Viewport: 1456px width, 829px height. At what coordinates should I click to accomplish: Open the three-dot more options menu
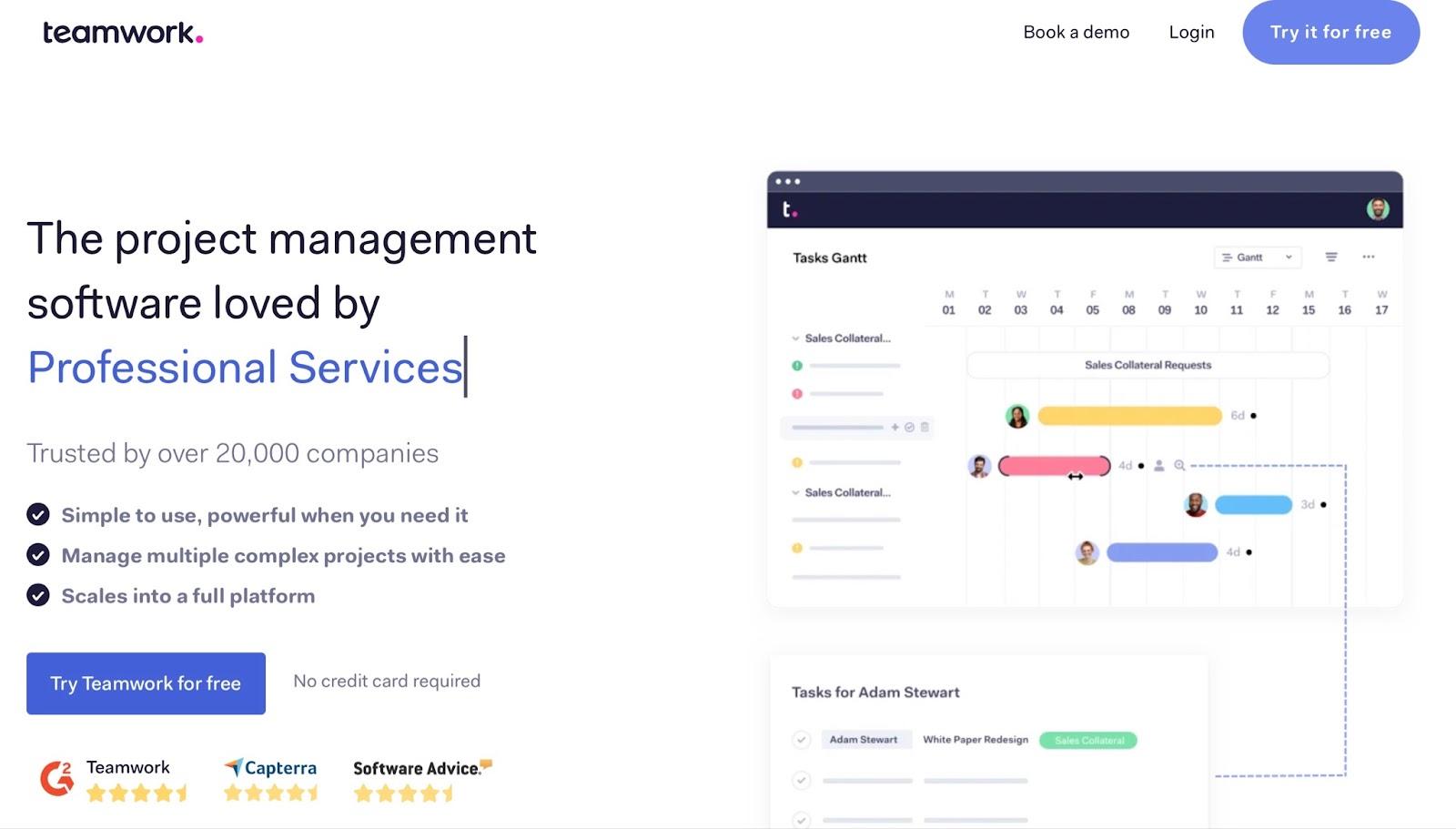[1369, 258]
